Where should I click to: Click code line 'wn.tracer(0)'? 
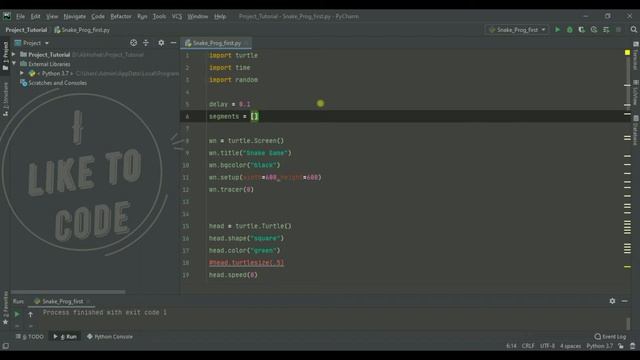pyautogui.click(x=231, y=190)
